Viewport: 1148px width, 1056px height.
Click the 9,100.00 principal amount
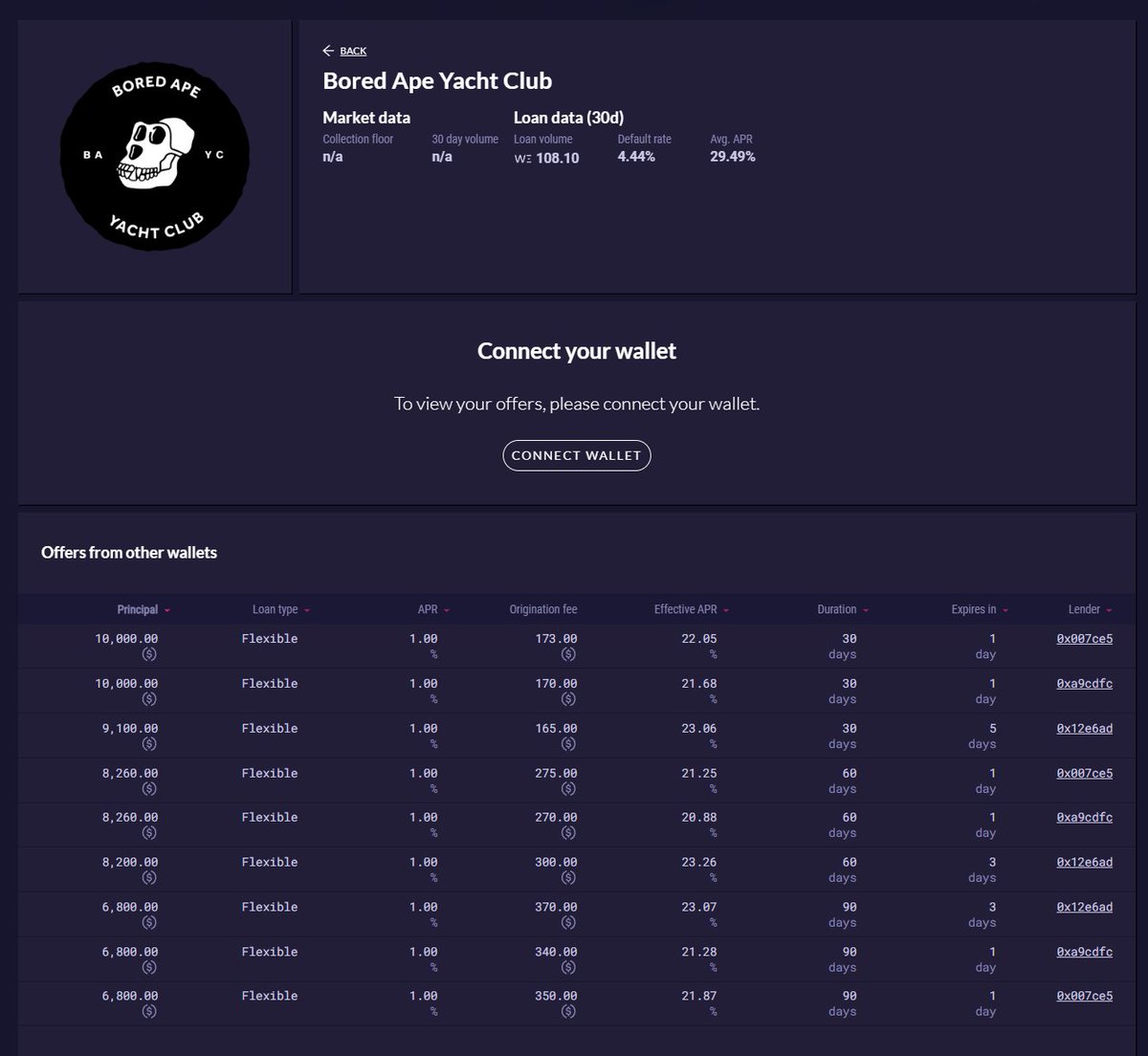pos(130,729)
